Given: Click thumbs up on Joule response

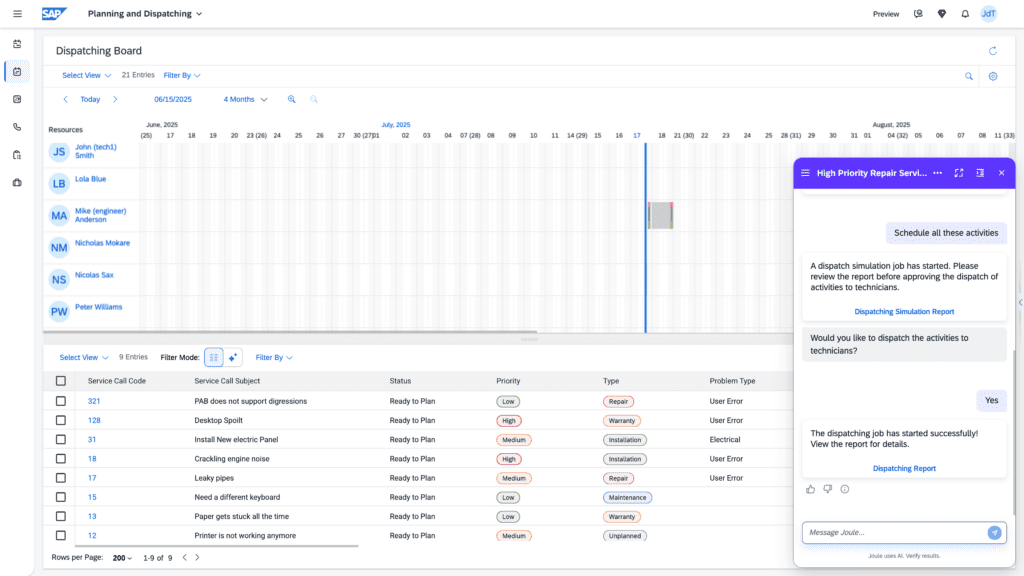Looking at the screenshot, I should coord(811,489).
